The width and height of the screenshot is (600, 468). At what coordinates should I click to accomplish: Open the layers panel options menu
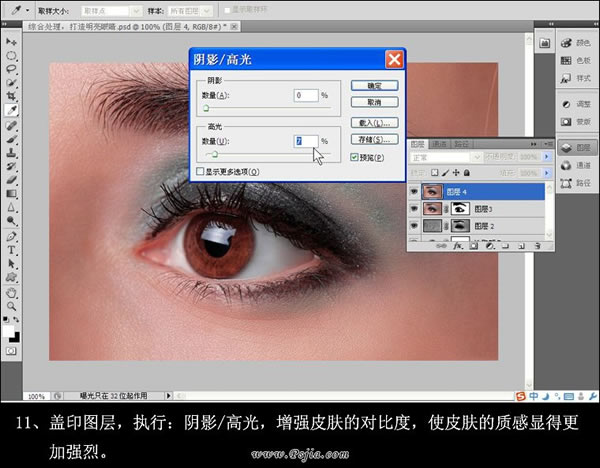pos(548,144)
